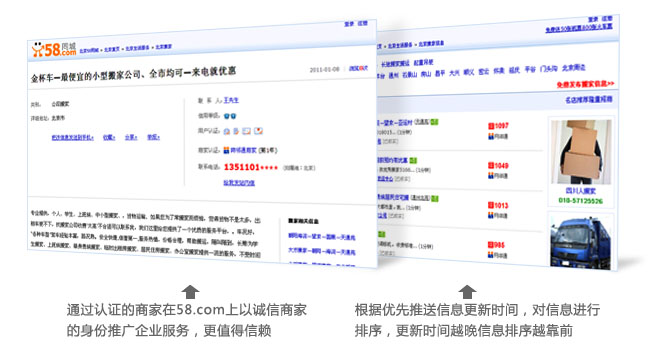This screenshot has width=650, height=362.
Task: Click the red 免费发布搬家信息 link
Action: (x=585, y=84)
